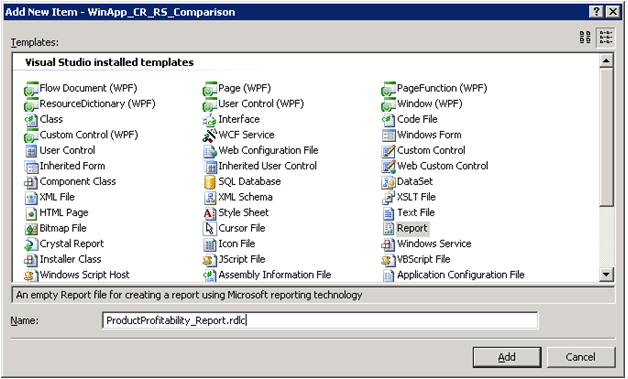Click inside the Name text field
The image size is (628, 379).
[320, 321]
